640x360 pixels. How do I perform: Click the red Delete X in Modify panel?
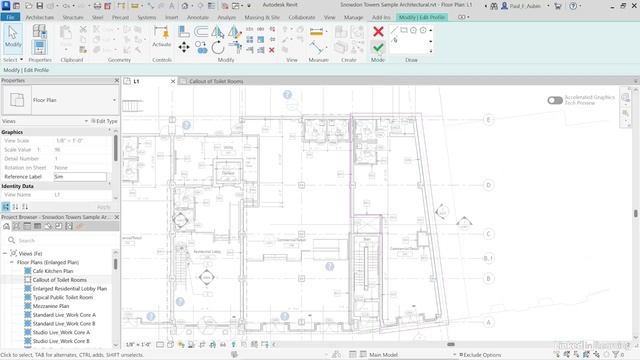pos(271,50)
